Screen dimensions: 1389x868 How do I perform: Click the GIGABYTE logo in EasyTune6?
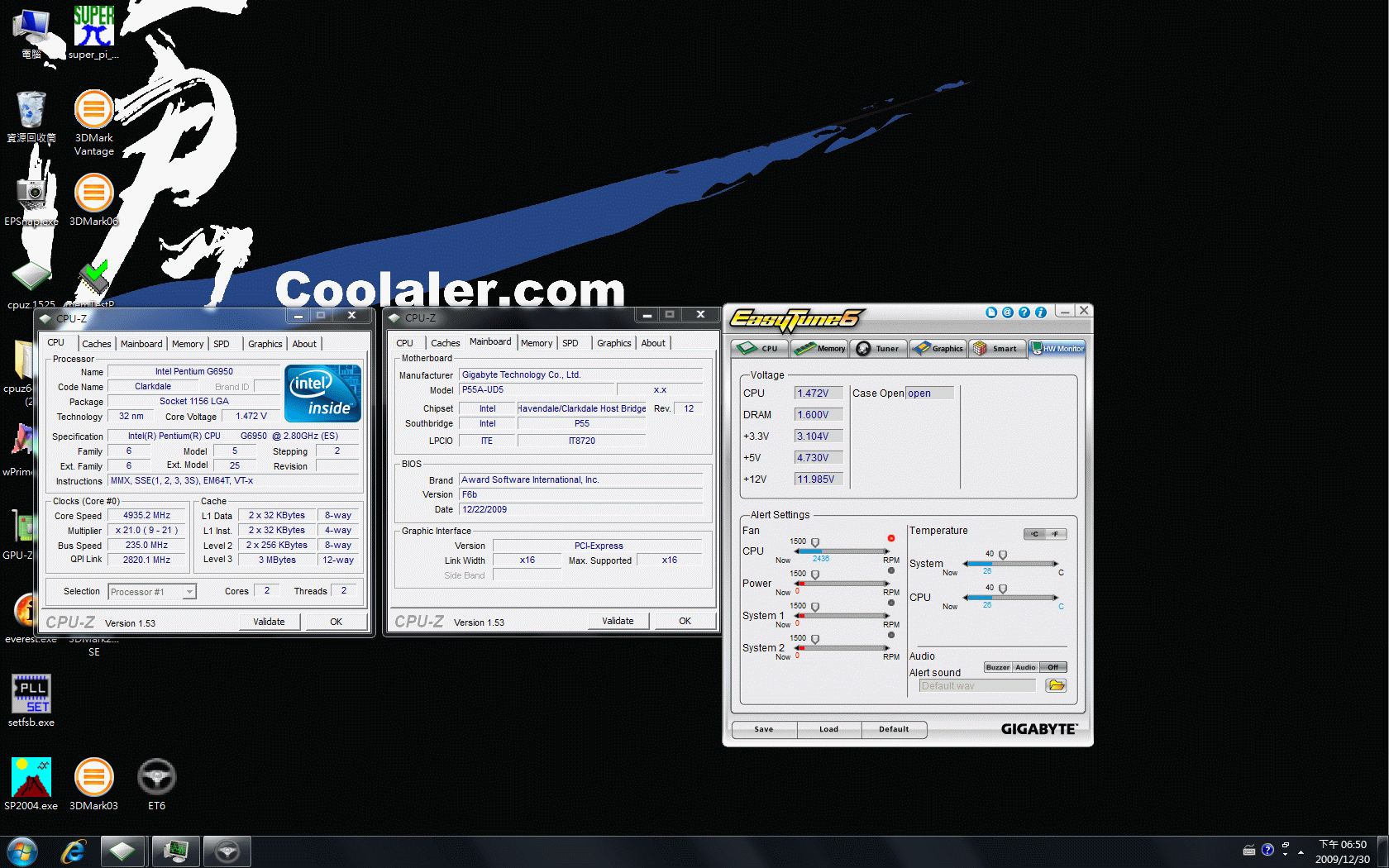click(x=1039, y=729)
